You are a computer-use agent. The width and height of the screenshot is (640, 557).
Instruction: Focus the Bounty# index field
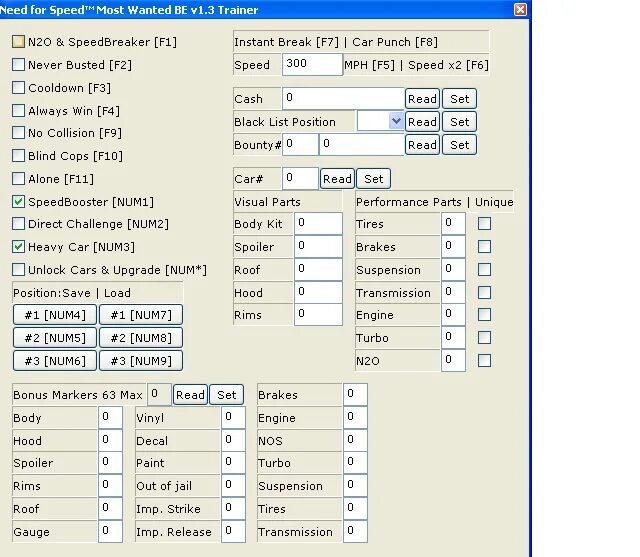tap(300, 144)
